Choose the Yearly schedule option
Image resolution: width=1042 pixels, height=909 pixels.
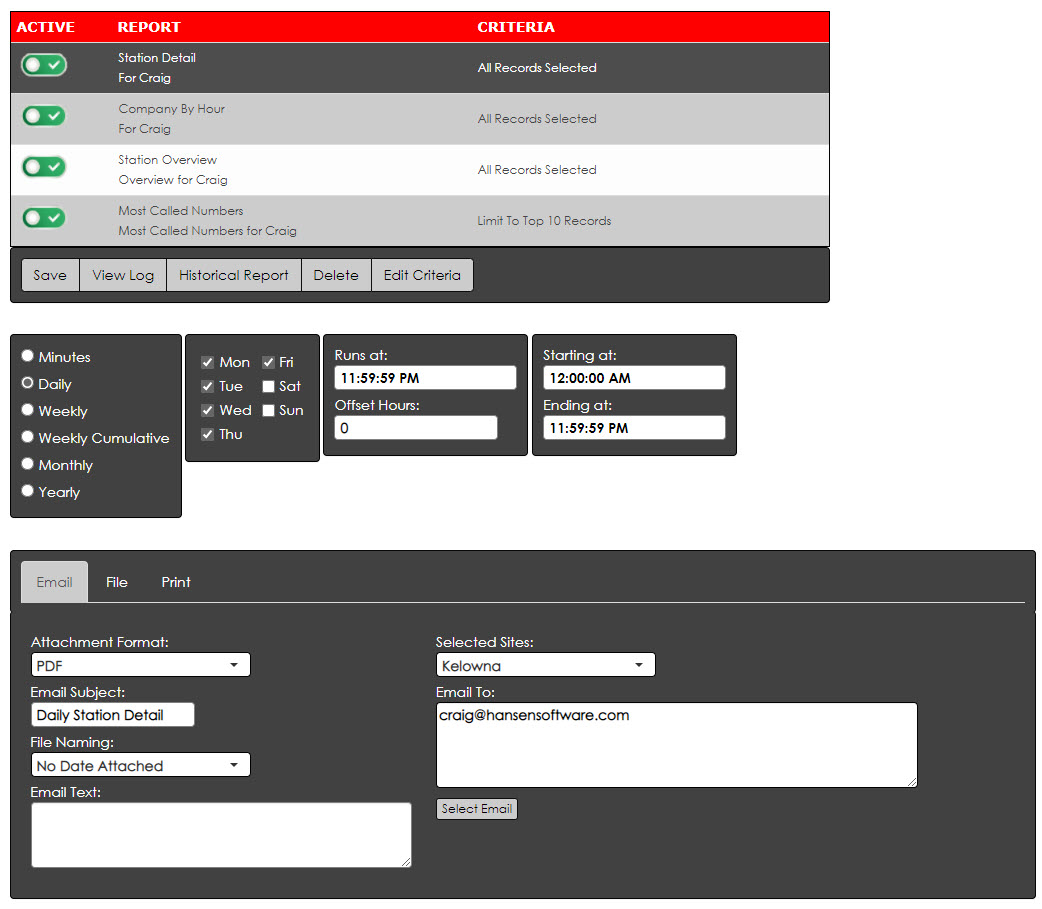click(27, 490)
